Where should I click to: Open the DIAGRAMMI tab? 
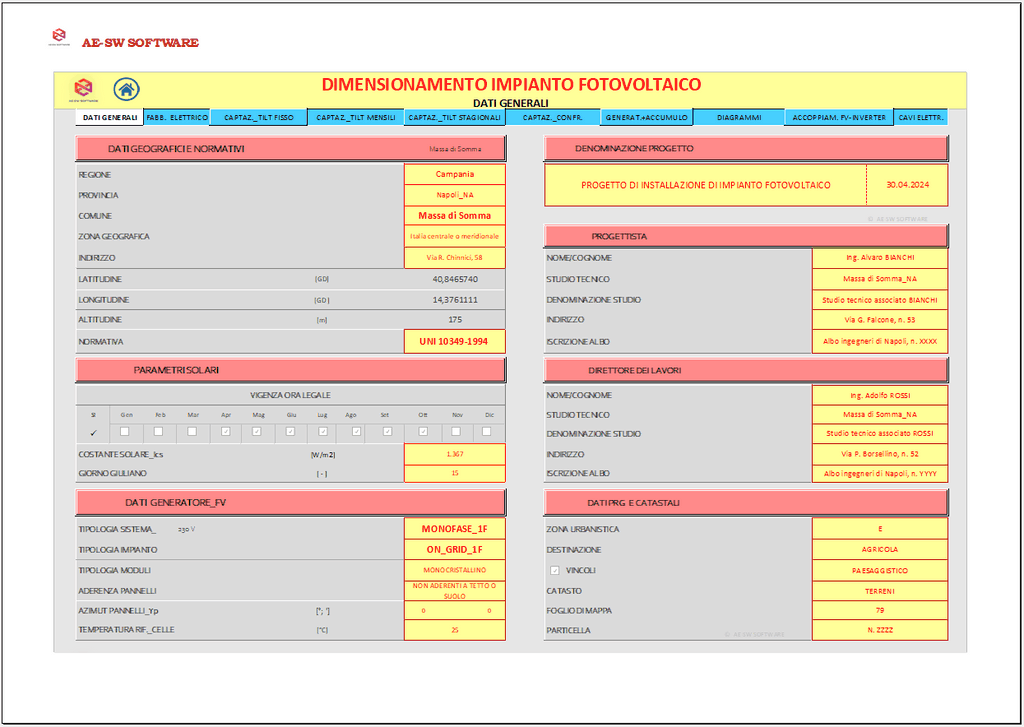point(739,117)
